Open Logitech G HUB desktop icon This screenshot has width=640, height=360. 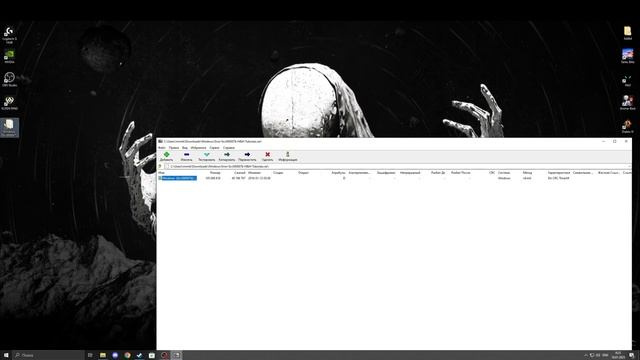coord(9,35)
